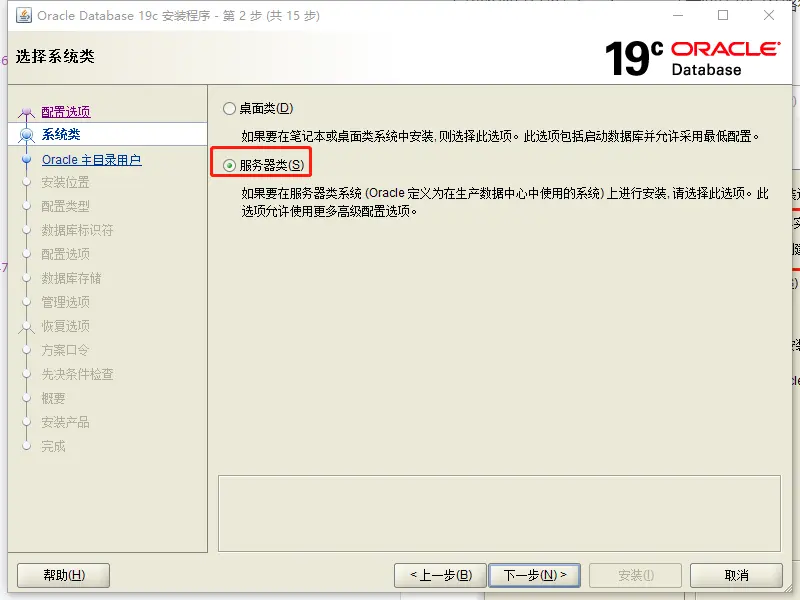Click the 桌面类 description text
The width and height of the screenshot is (800, 600).
pos(501,136)
